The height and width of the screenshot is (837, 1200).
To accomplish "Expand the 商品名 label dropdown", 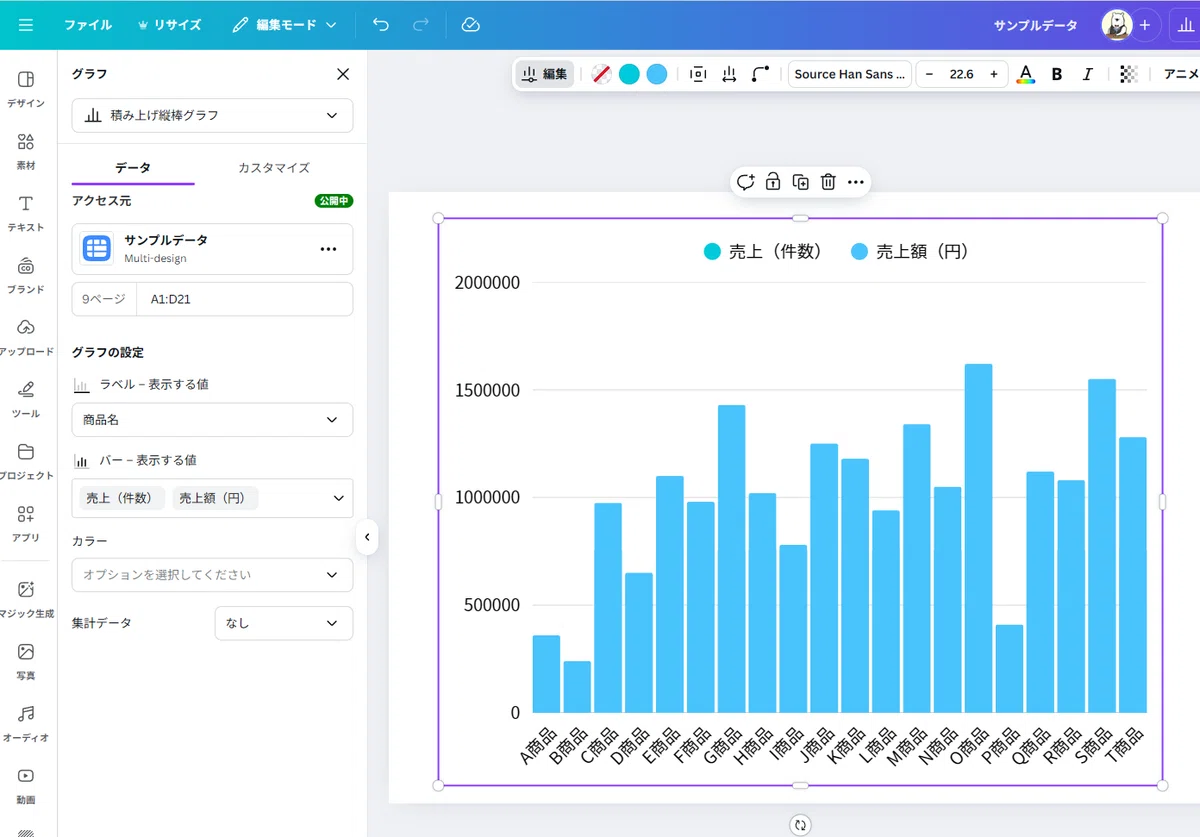I will click(212, 420).
